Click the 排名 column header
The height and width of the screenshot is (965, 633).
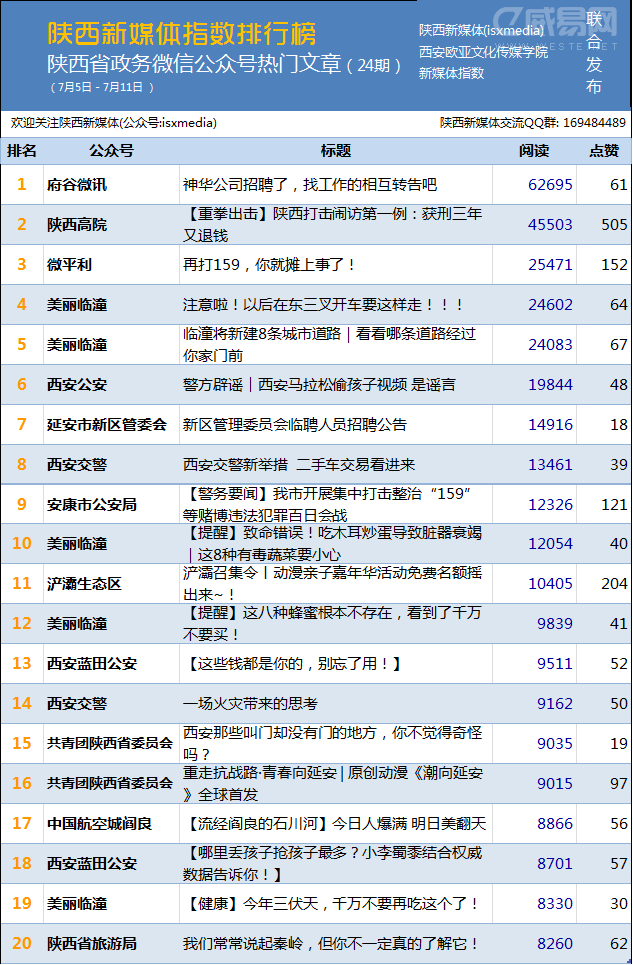(x=22, y=151)
